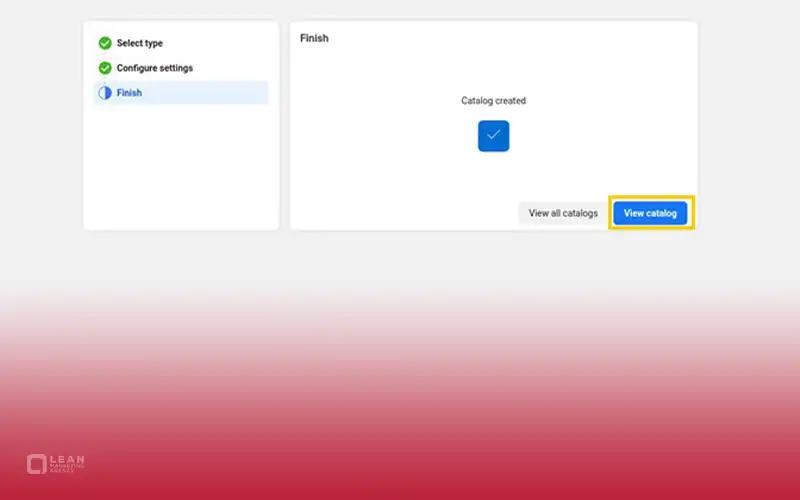The height and width of the screenshot is (500, 800).
Task: Select the highlighted Finish step
Action: pyautogui.click(x=129, y=93)
